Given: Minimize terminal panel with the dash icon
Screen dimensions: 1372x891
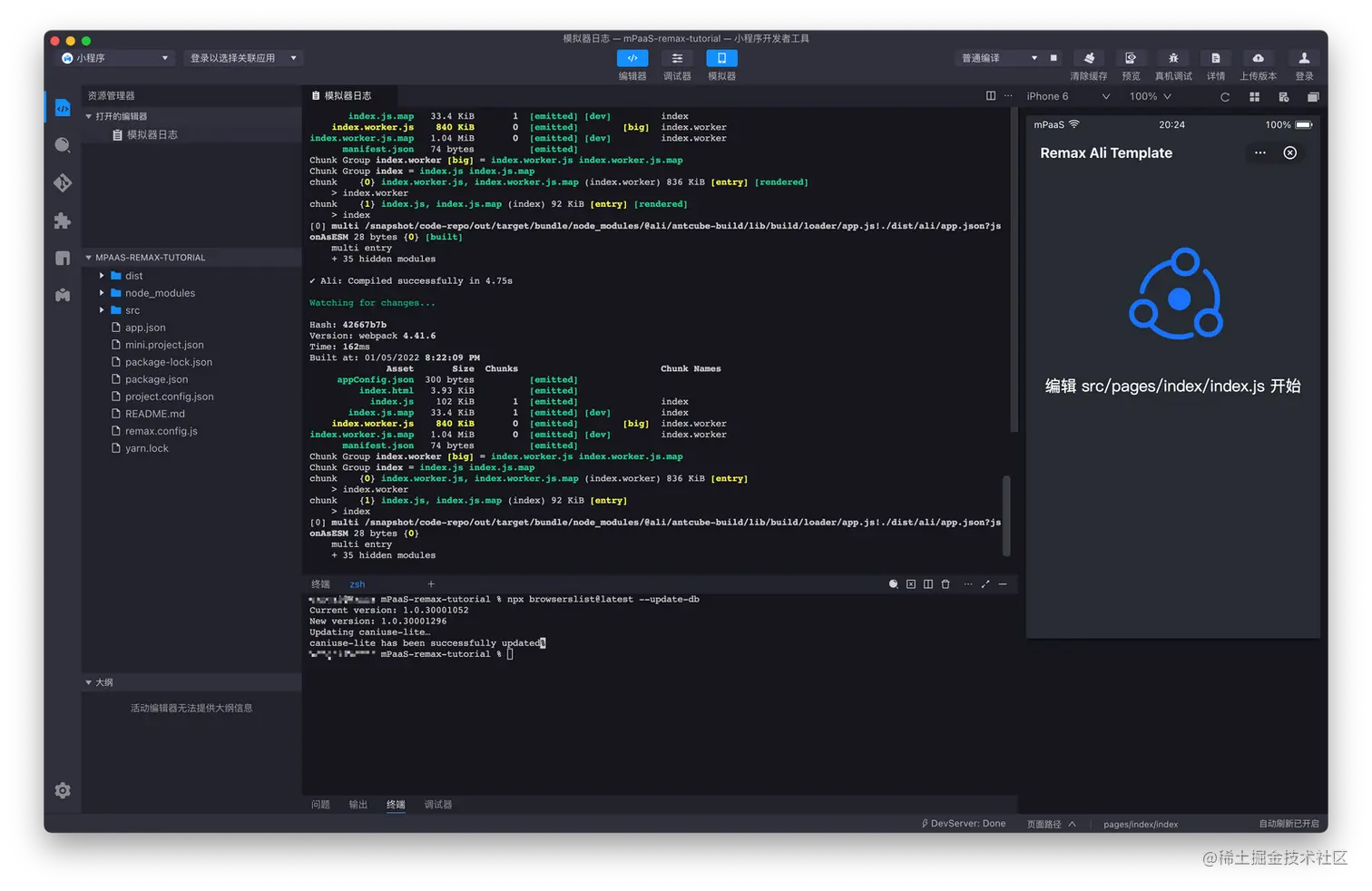Looking at the screenshot, I should [1003, 584].
